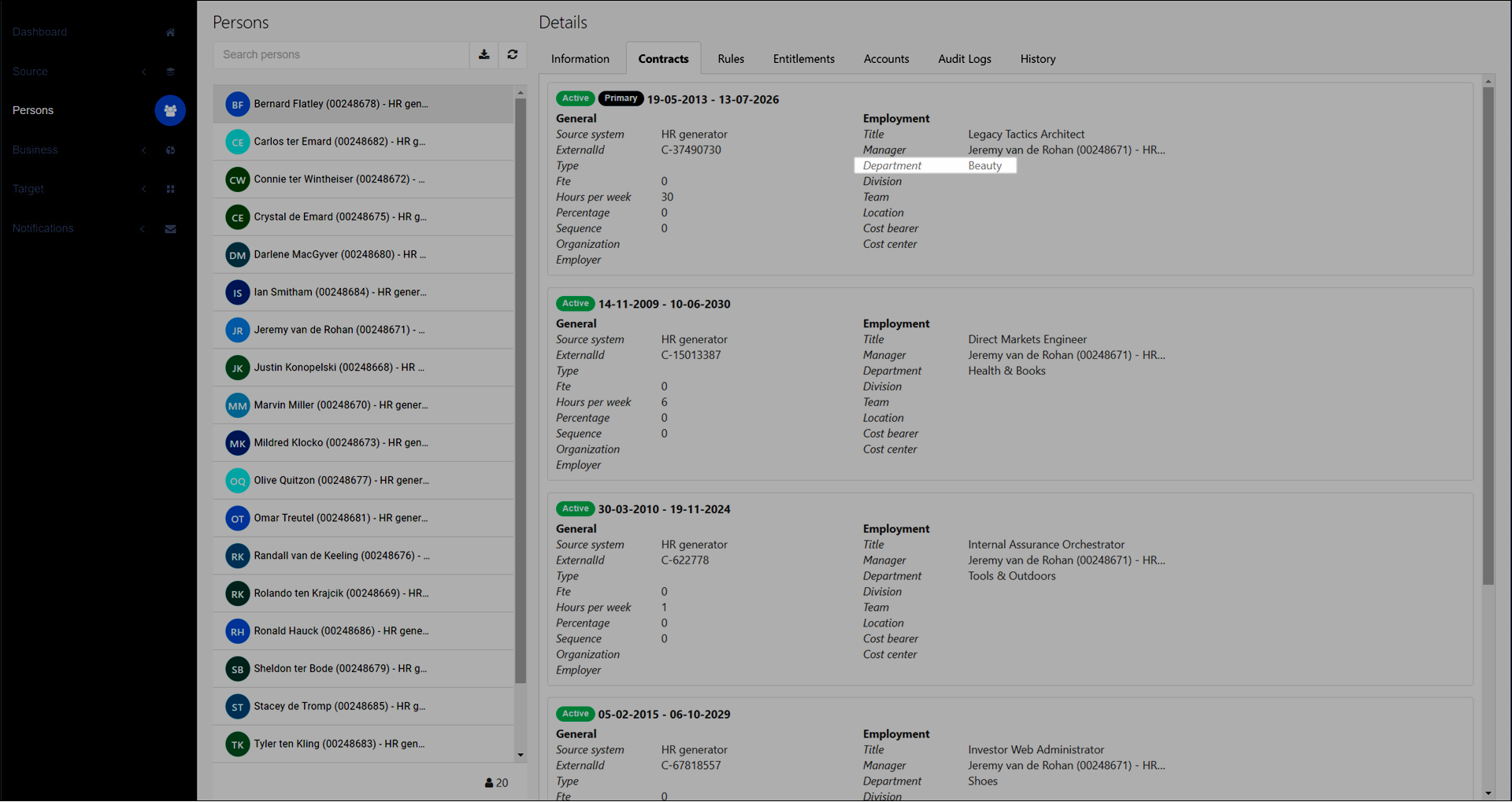Click the details panel scroll down arrow
The width and height of the screenshot is (1512, 802).
[1488, 793]
